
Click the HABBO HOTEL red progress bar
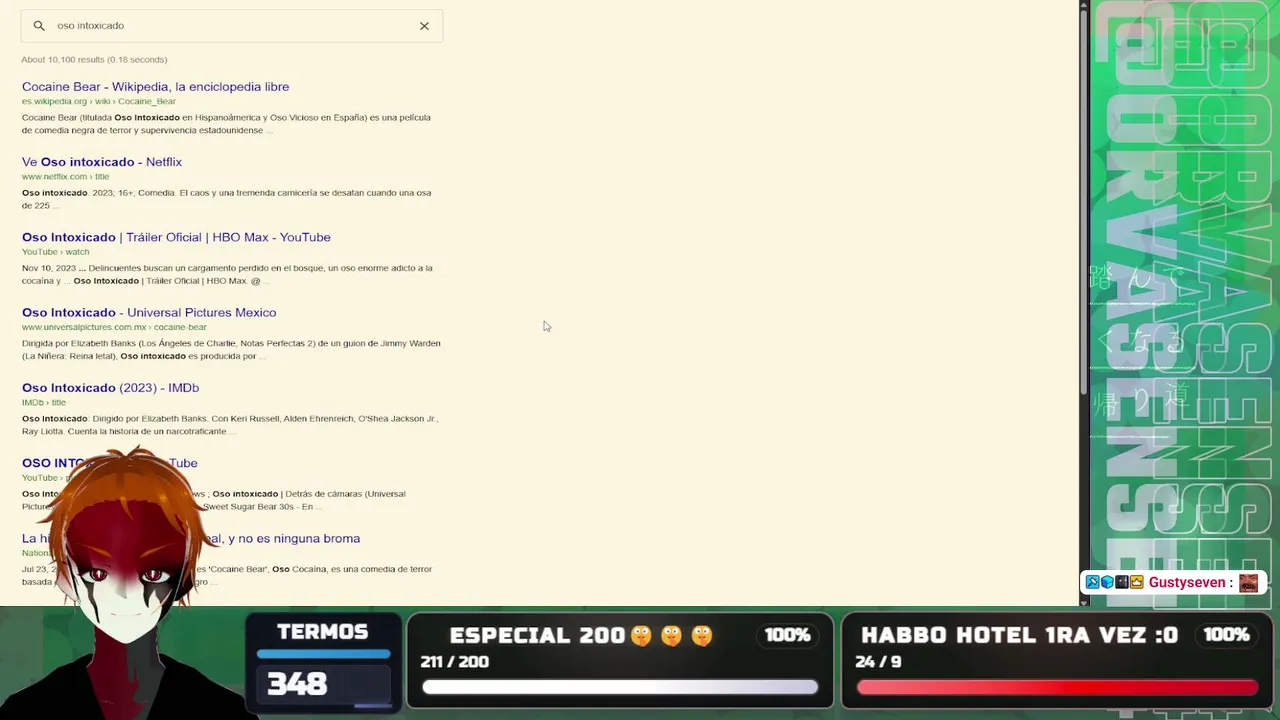point(1057,687)
